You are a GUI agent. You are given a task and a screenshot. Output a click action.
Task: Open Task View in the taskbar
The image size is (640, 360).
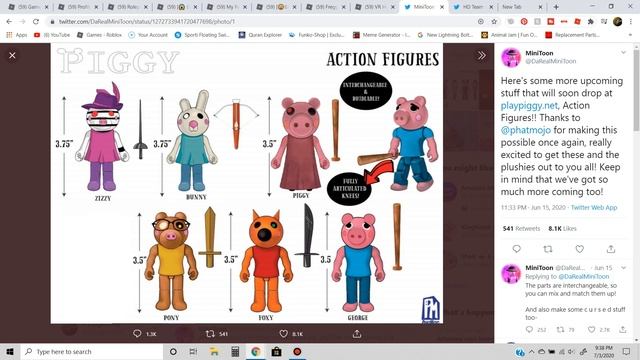coord(193,351)
